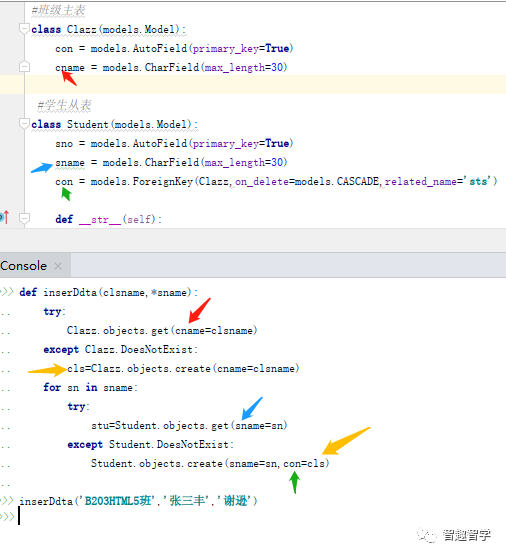Click the inserDdta function call line
506x557 pixels.
point(138,501)
